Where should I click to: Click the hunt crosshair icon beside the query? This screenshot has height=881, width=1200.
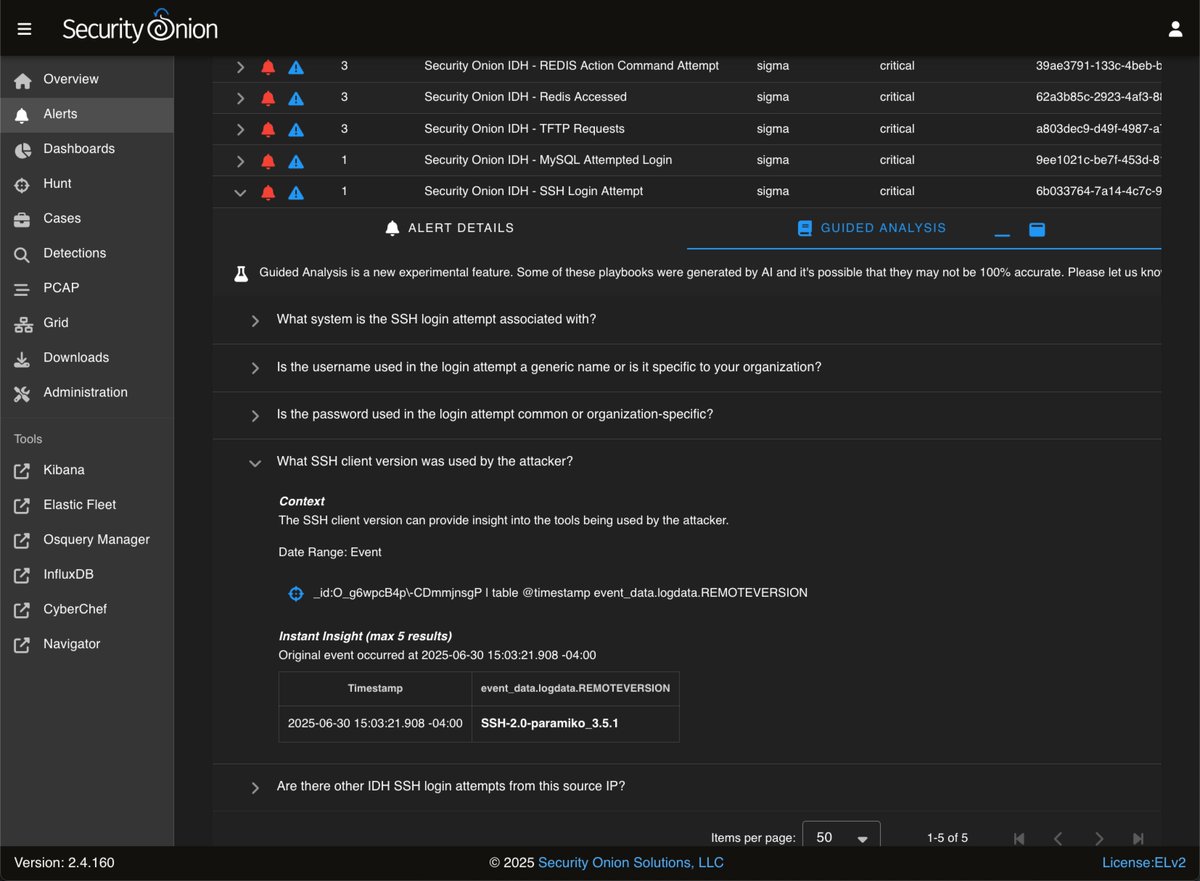296,594
